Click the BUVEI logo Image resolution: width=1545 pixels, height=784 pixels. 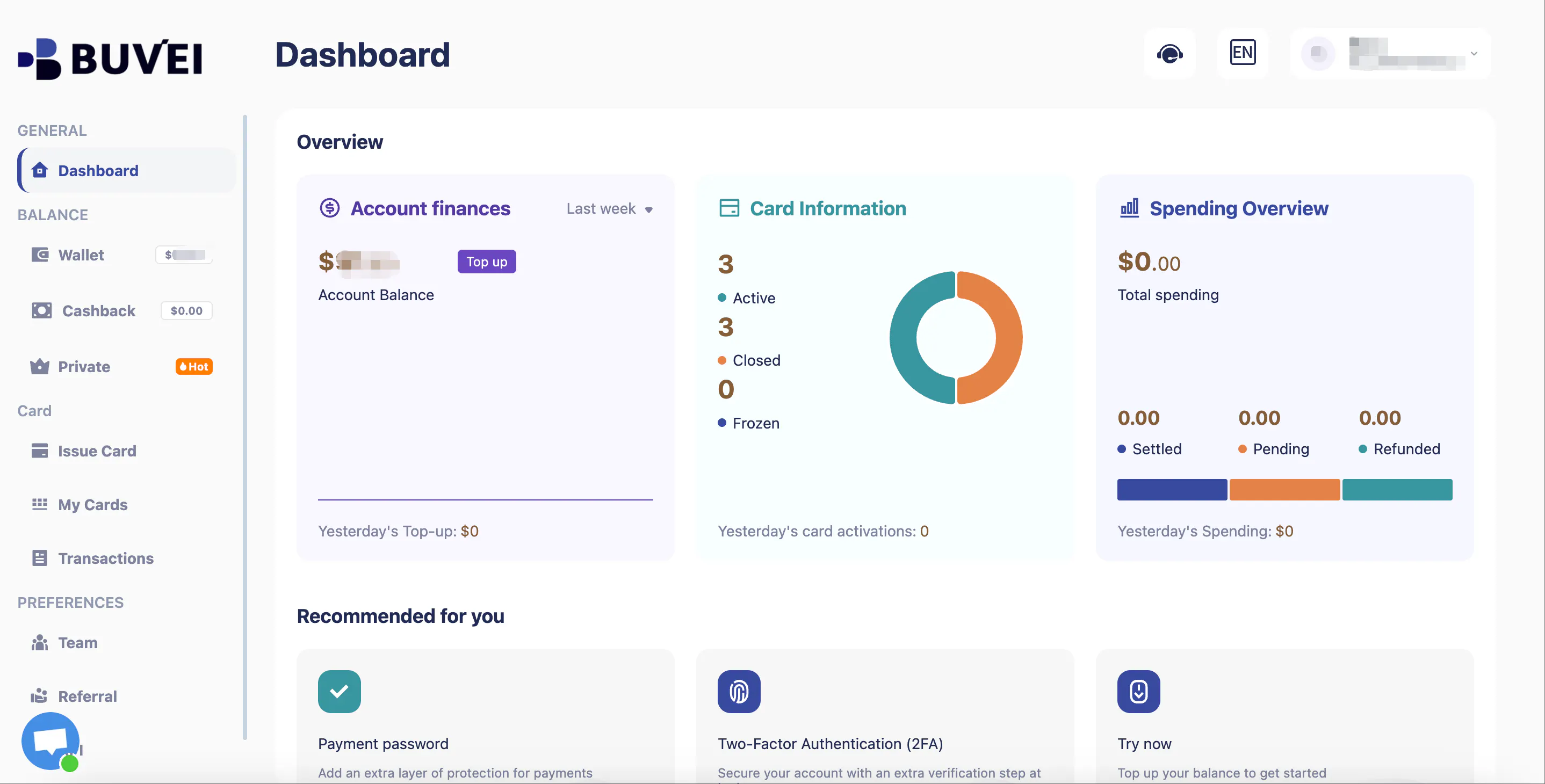click(110, 58)
